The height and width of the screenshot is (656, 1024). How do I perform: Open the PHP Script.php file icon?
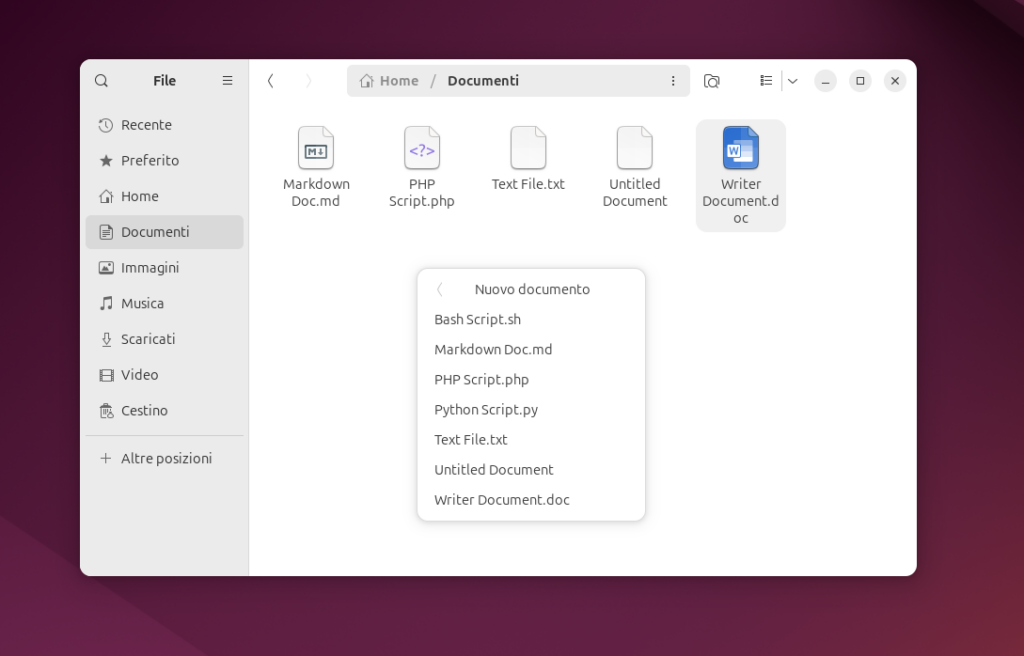[421, 148]
